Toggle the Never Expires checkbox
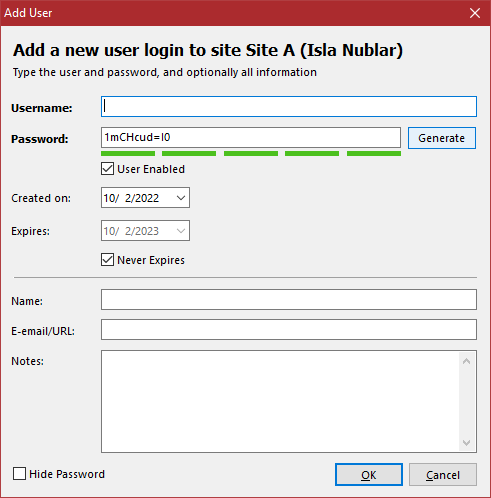 [107, 260]
